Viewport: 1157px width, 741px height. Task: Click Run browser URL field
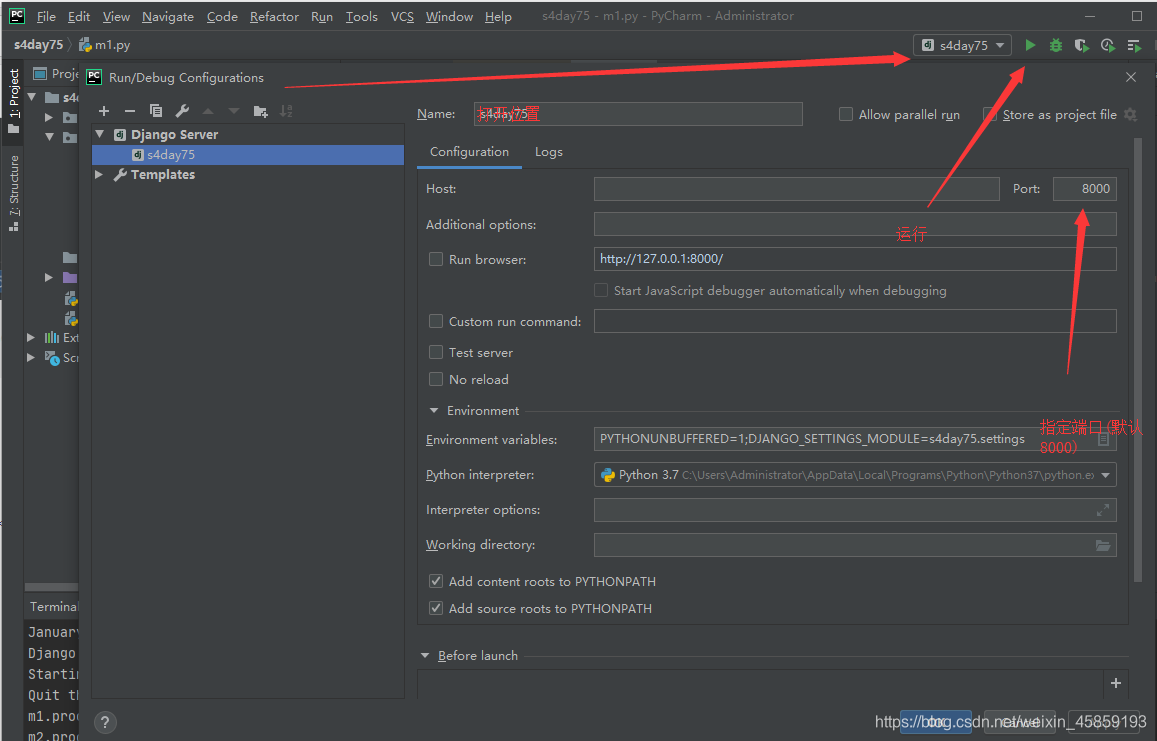[x=854, y=259]
